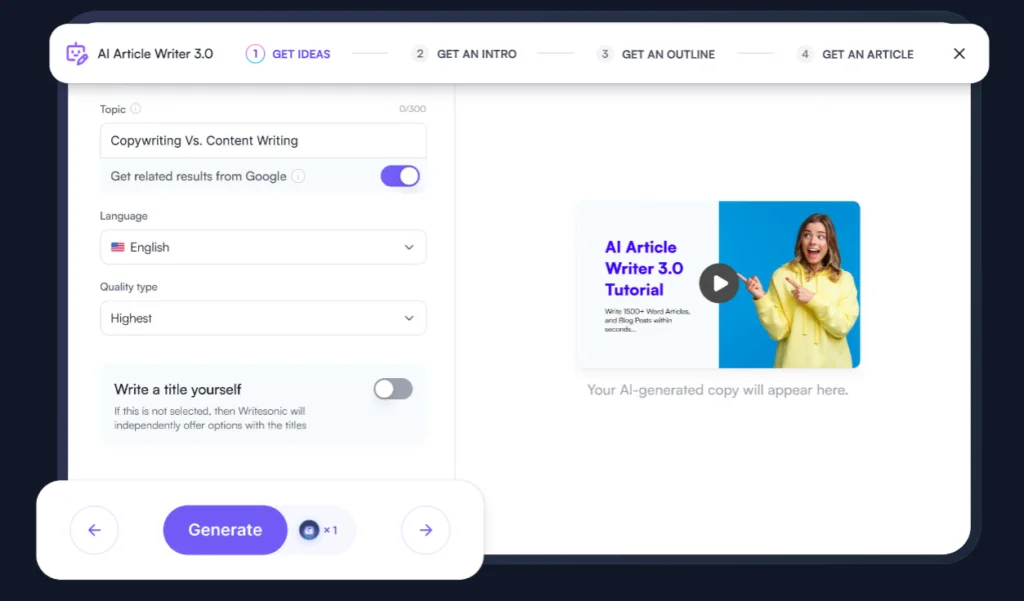Open the tutorial video thumbnail

point(718,284)
